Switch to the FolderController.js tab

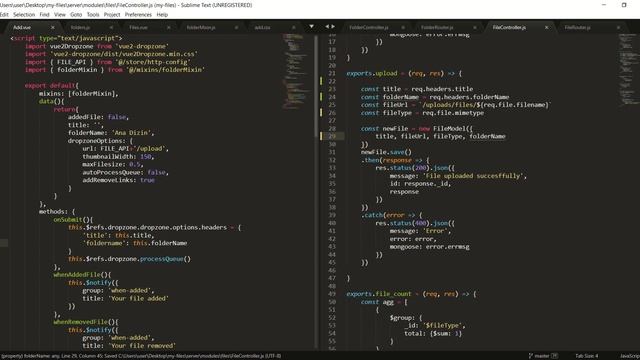point(369,27)
